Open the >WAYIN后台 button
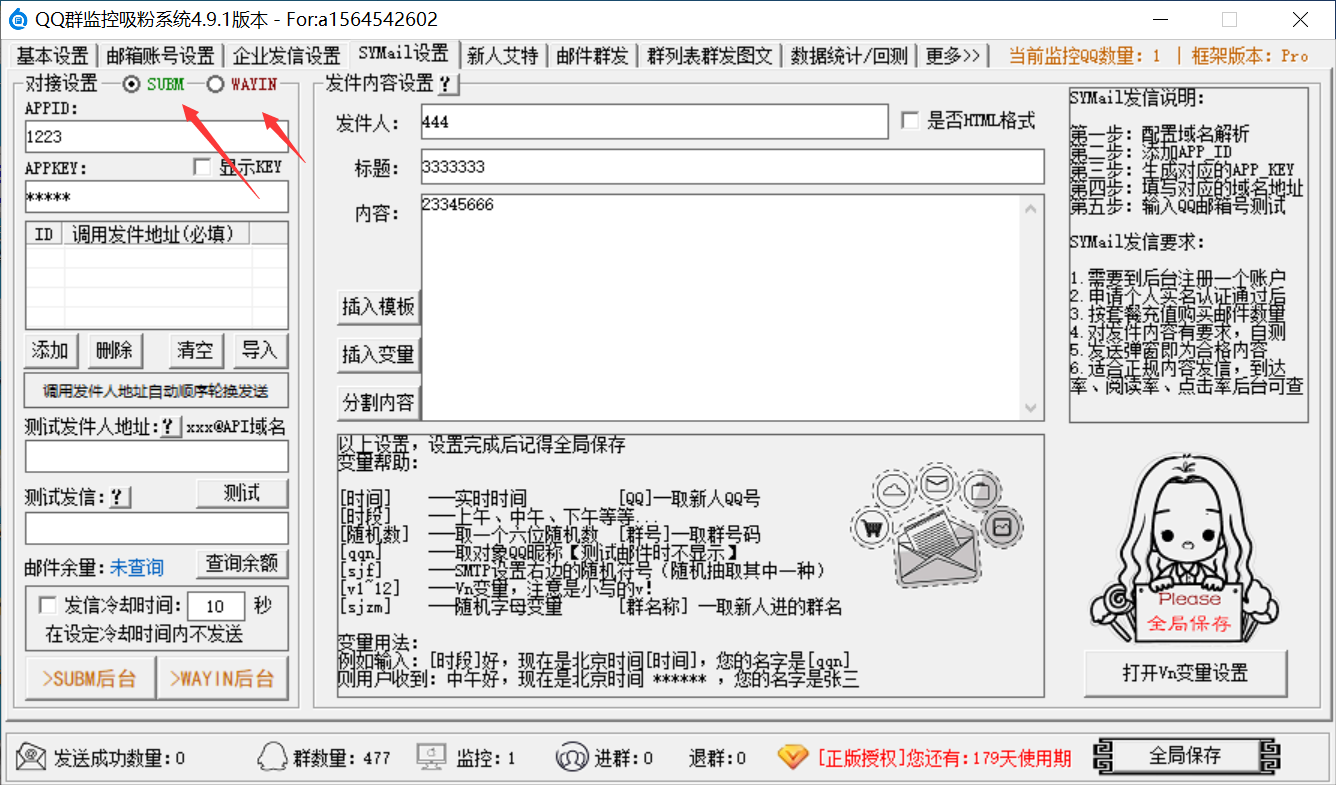The image size is (1336, 785). point(223,678)
